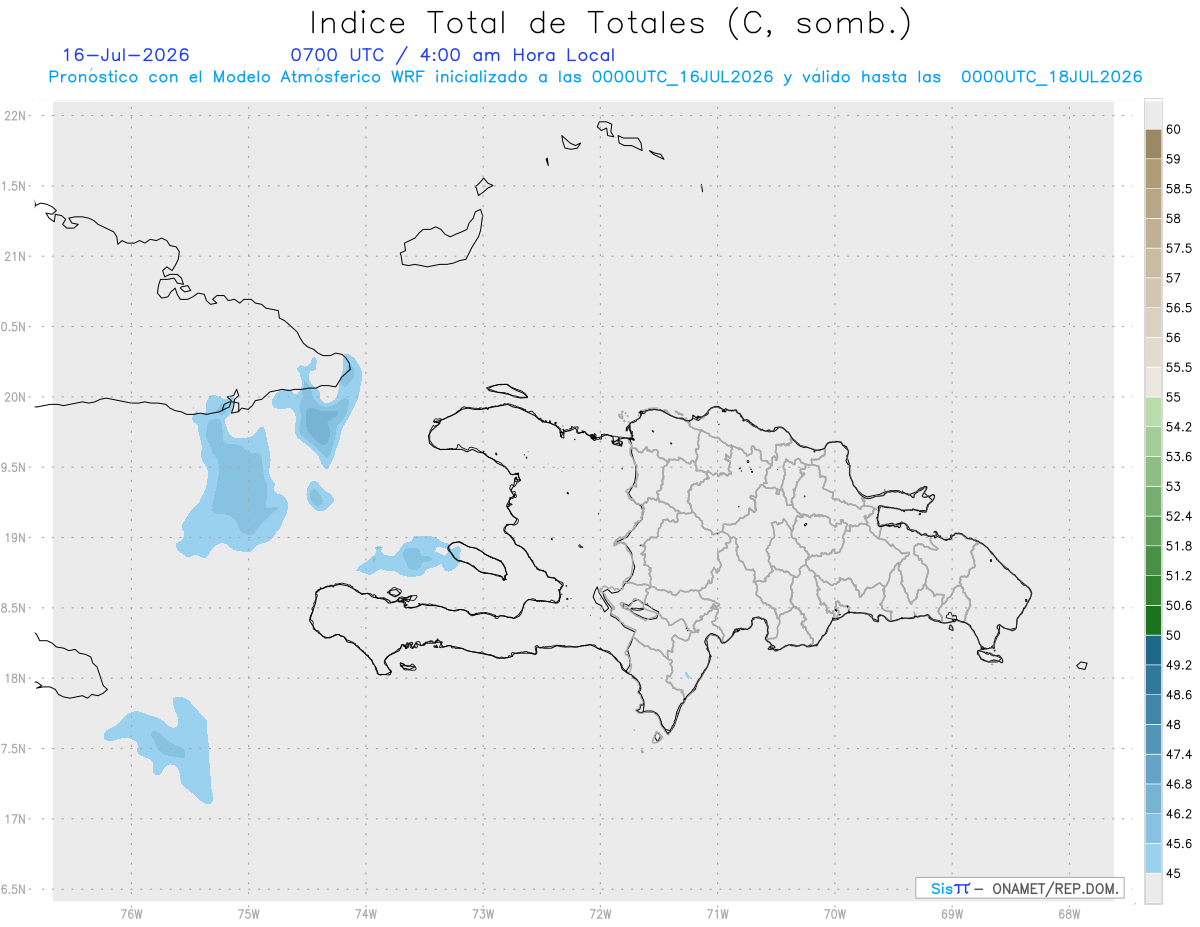This screenshot has width=1200, height=927.
Task: Click the darkest brown swatch between 59 and 60
Action: (1153, 144)
